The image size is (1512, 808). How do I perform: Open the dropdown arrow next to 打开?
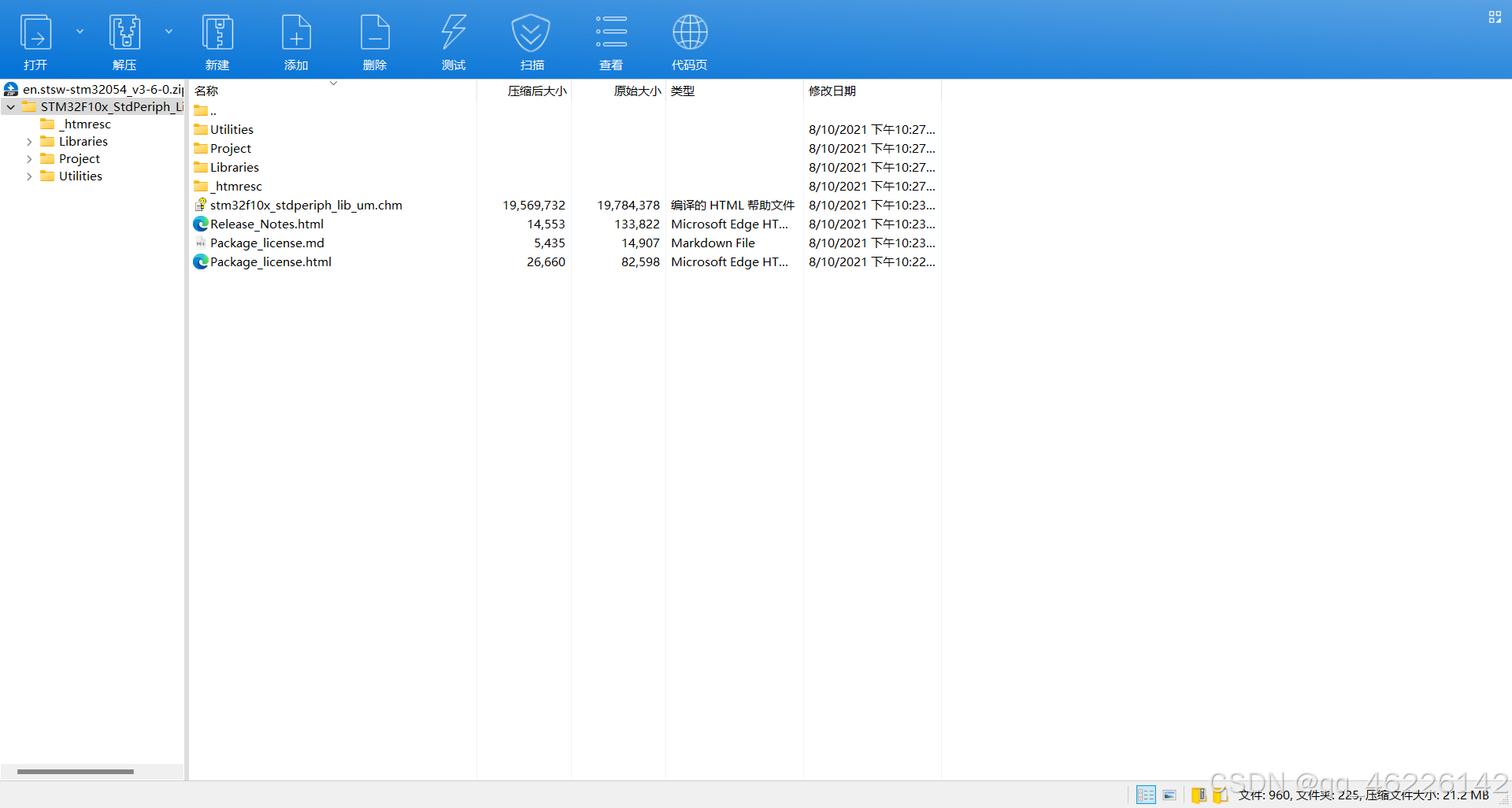pyautogui.click(x=80, y=32)
